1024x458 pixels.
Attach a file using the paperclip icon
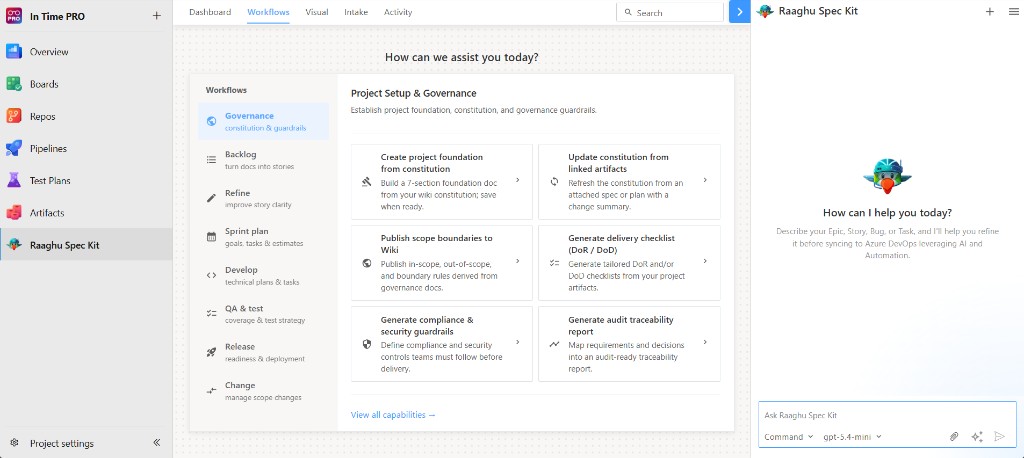(x=954, y=436)
